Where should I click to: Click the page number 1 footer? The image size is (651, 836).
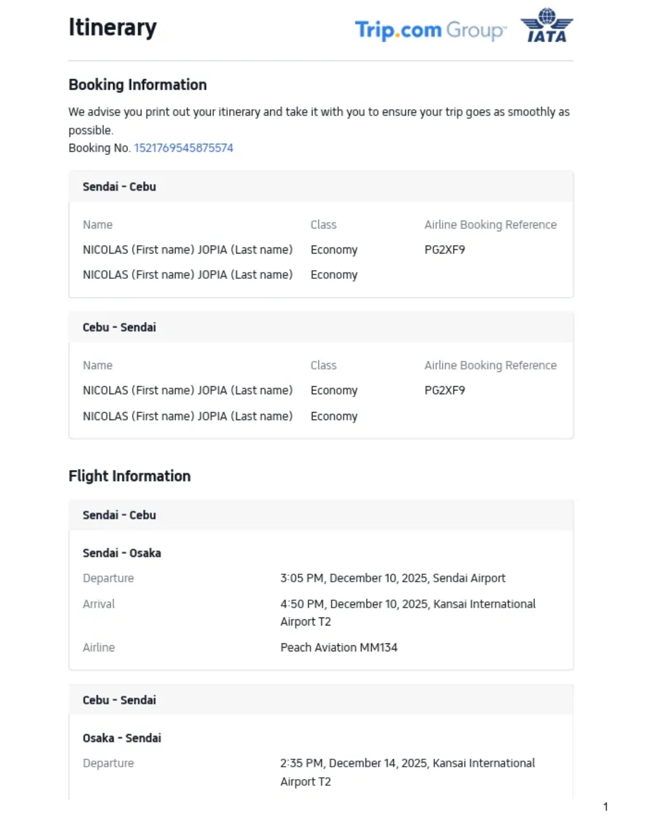click(605, 806)
